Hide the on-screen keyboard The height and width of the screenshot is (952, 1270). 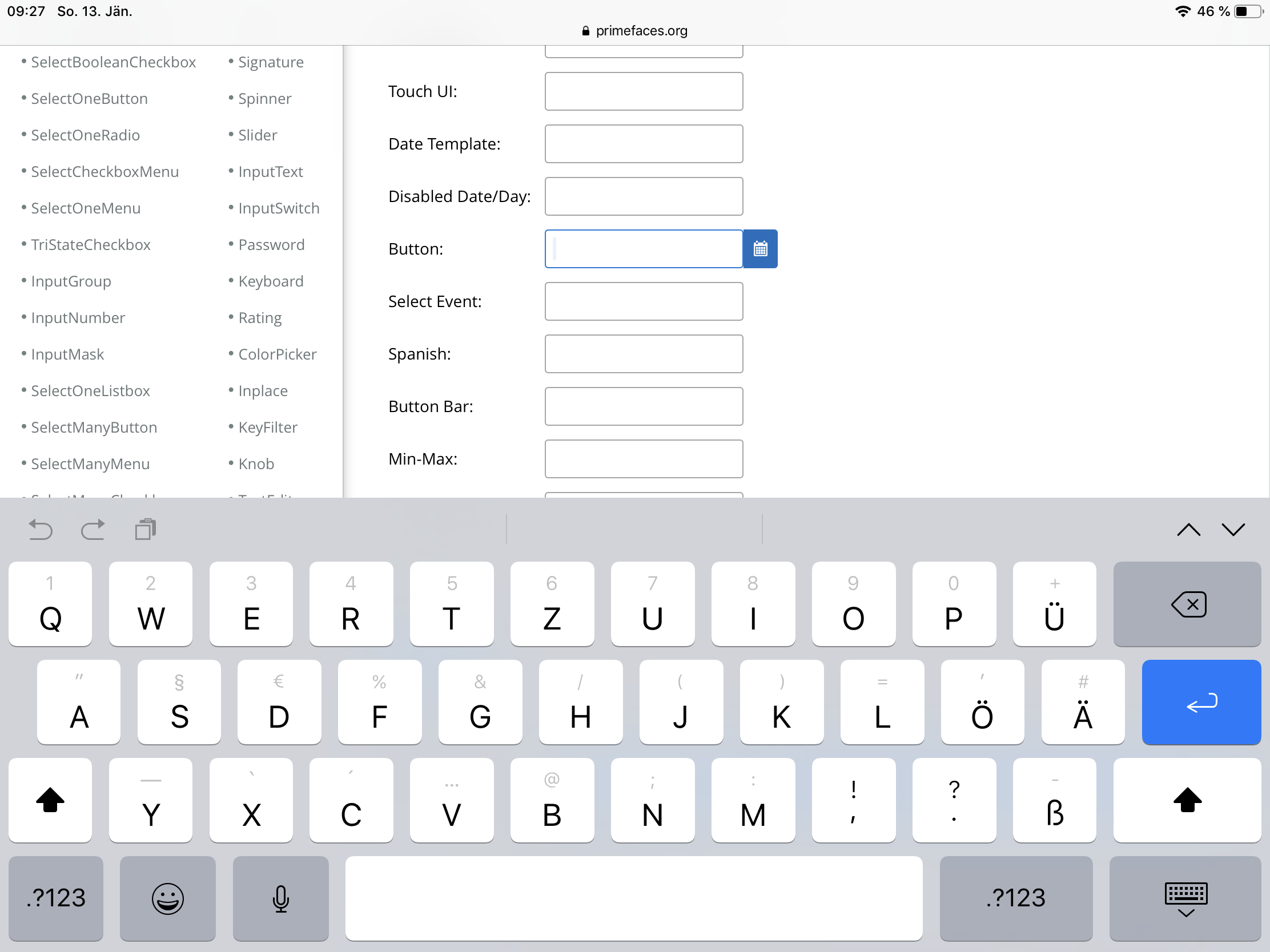[1185, 898]
